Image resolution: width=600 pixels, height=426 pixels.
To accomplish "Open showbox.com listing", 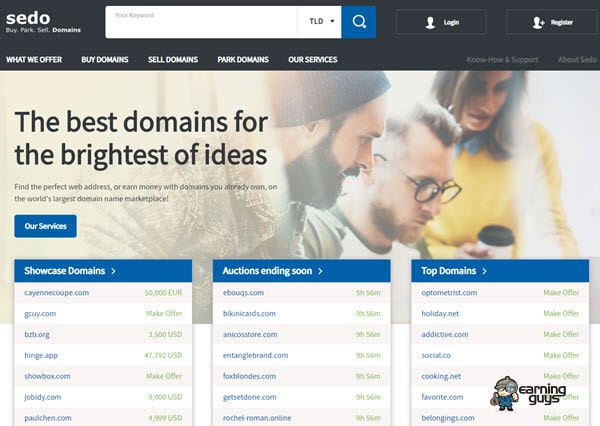I will (x=47, y=376).
